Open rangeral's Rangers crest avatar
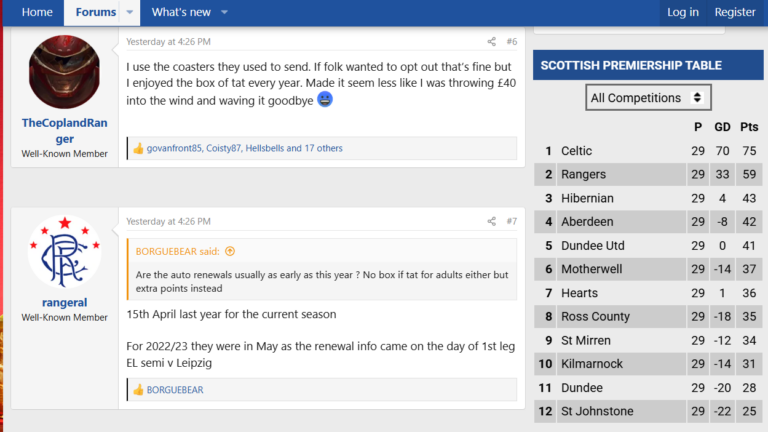The height and width of the screenshot is (432, 768). click(64, 252)
